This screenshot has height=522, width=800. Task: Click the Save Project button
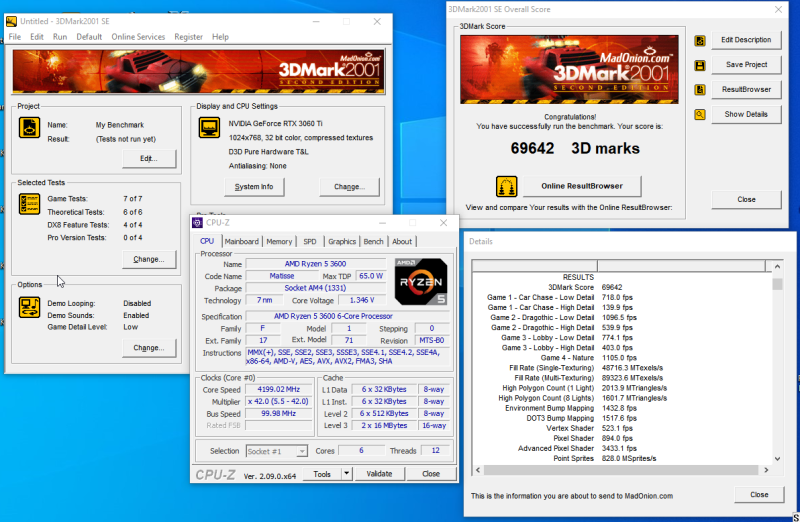[746, 65]
